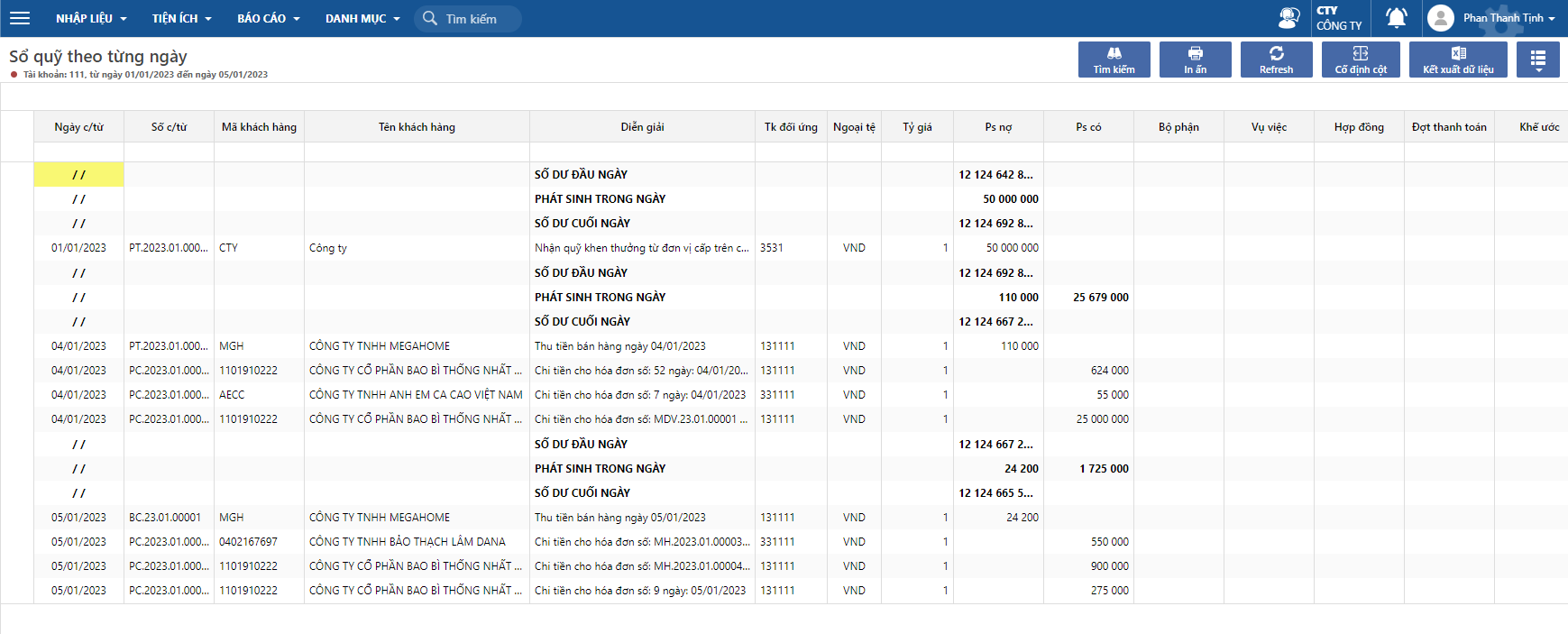
Task: Click the Tìm kiếm binoculars button
Action: click(x=1114, y=60)
